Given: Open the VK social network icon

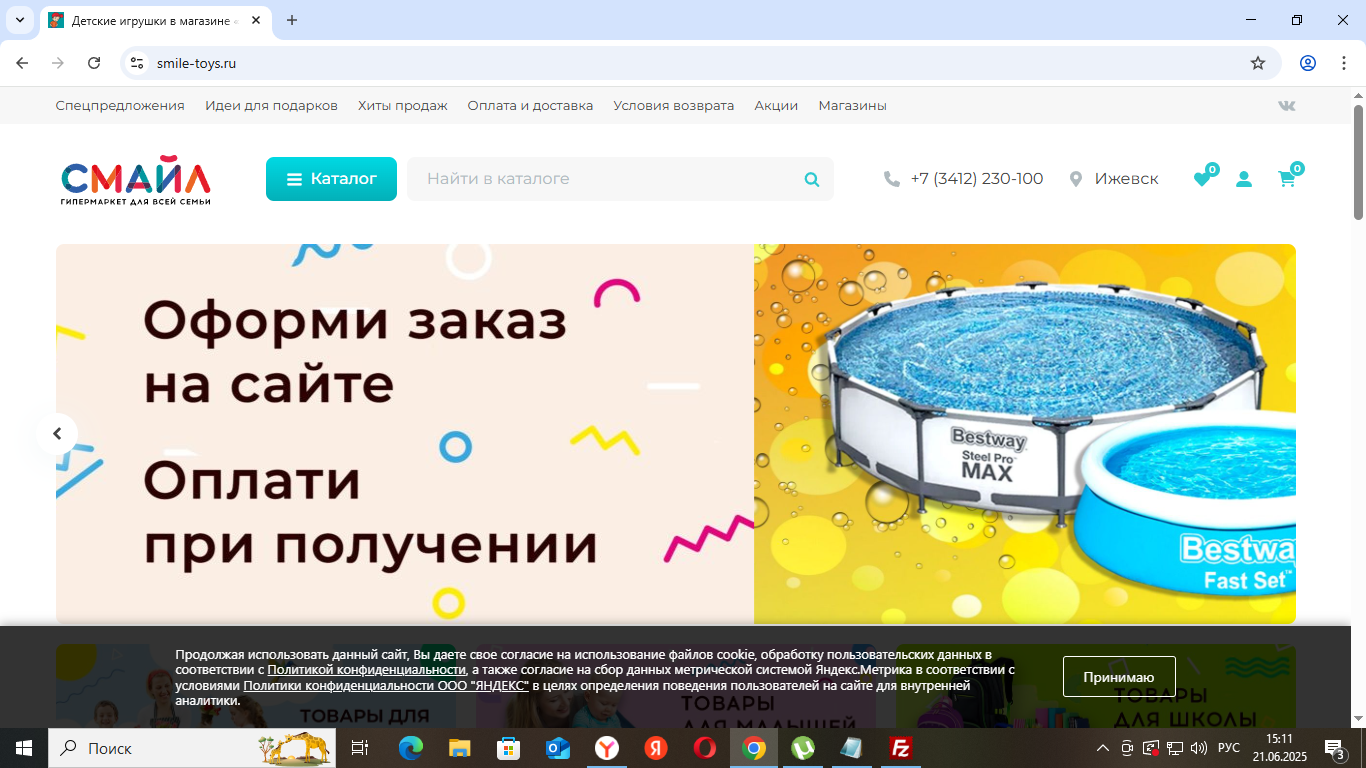Looking at the screenshot, I should (x=1287, y=105).
